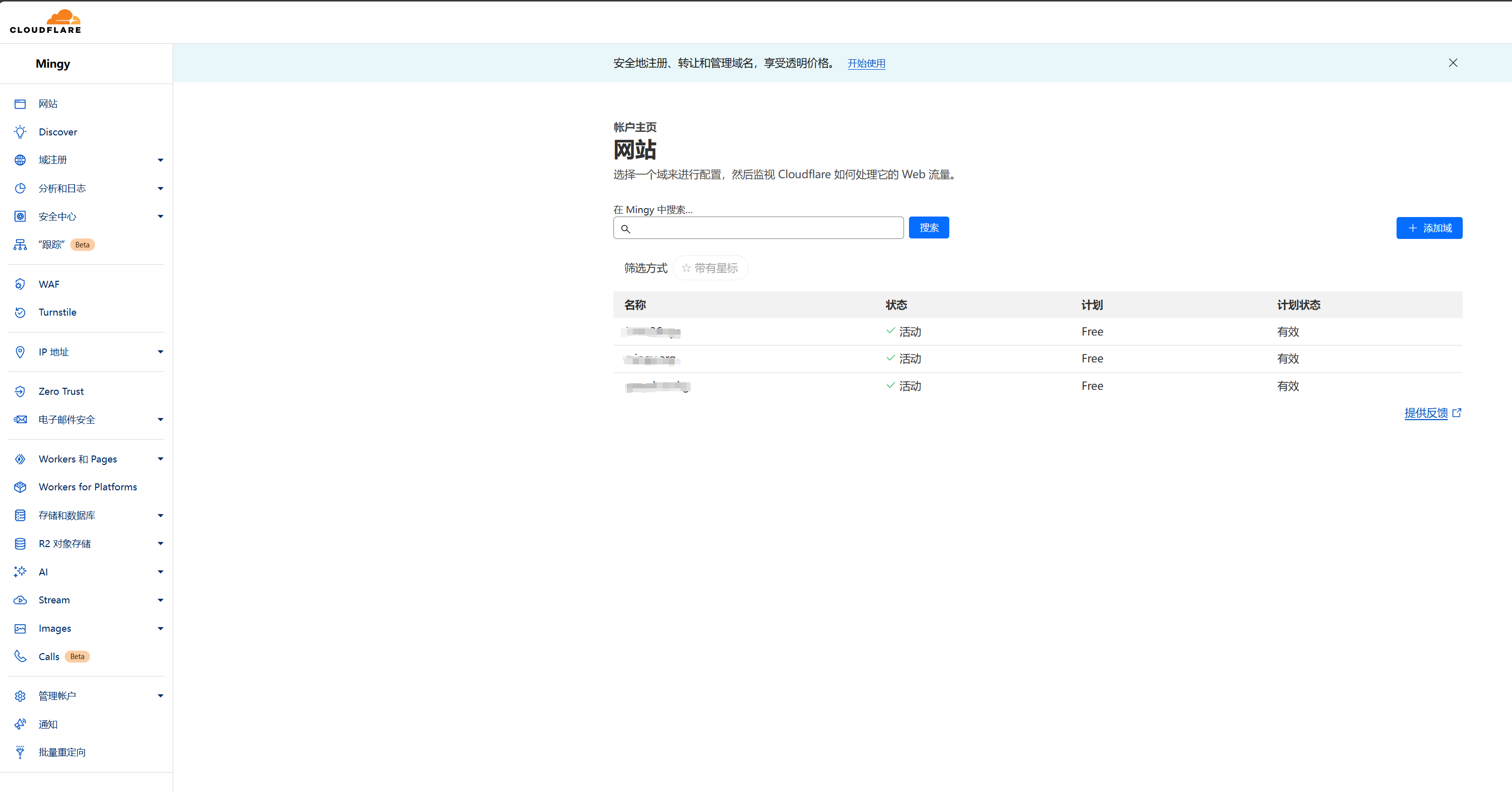Open the 提供反馈 link
Screen dimensions: 1512x792
pyautogui.click(x=1426, y=413)
